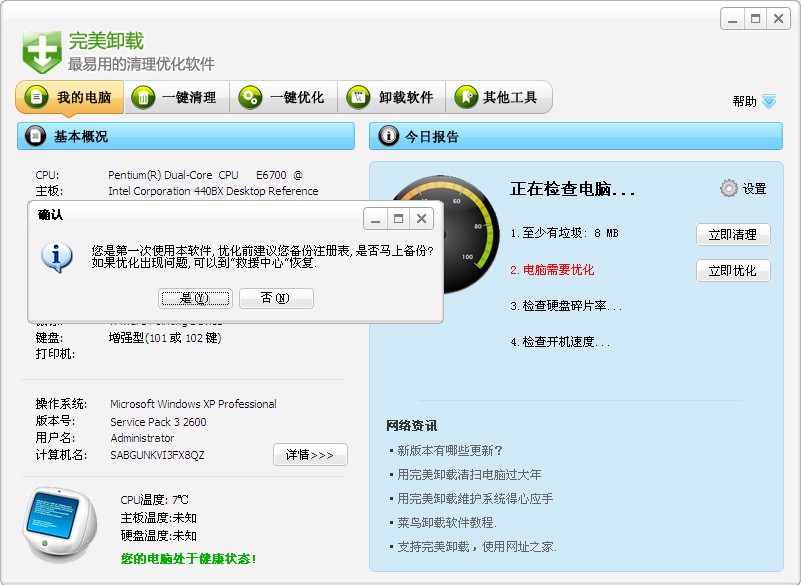Click the 立即优化 button
Screen dimensions: 801x585
tap(733, 270)
